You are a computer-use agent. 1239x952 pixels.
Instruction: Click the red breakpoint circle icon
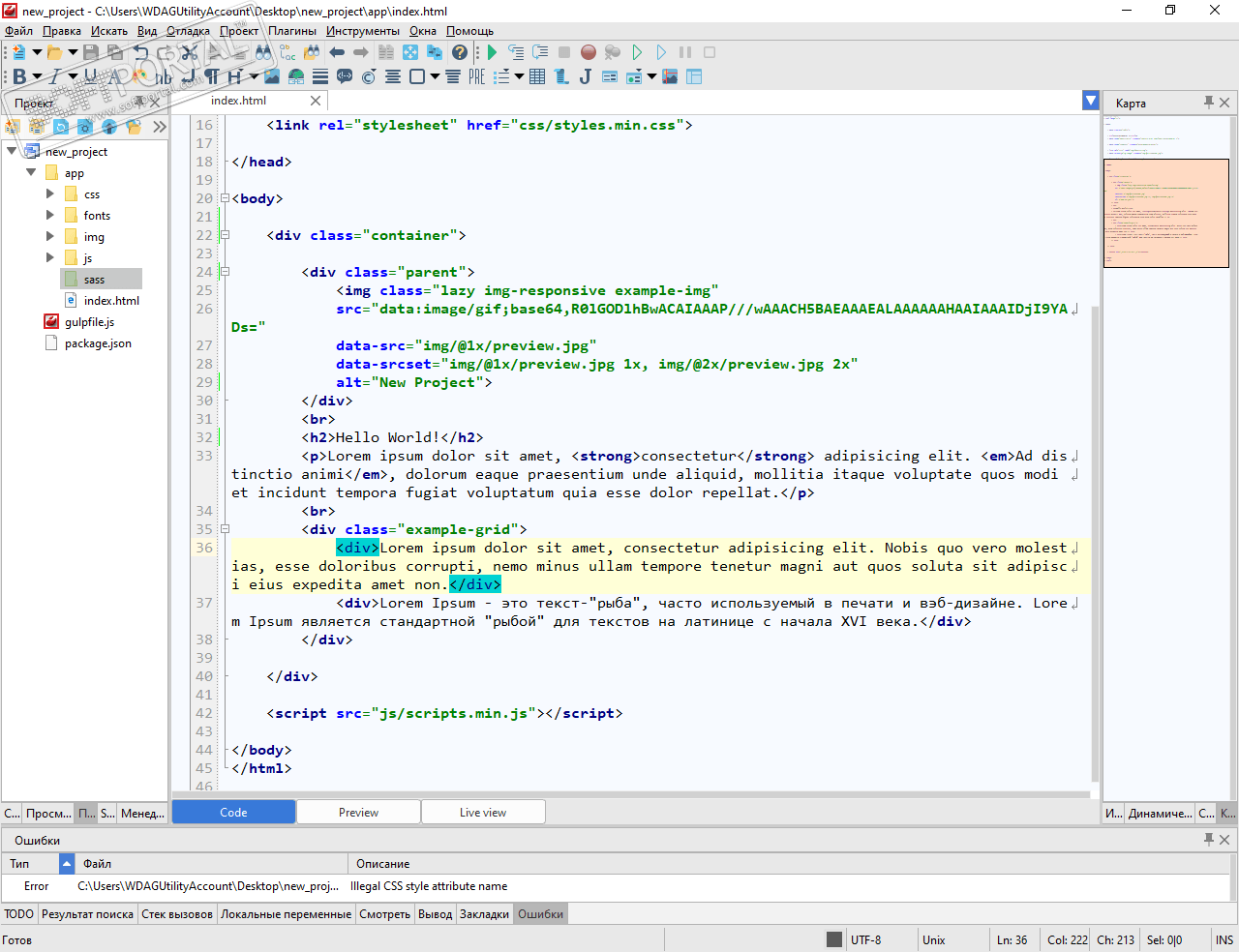coord(589,52)
